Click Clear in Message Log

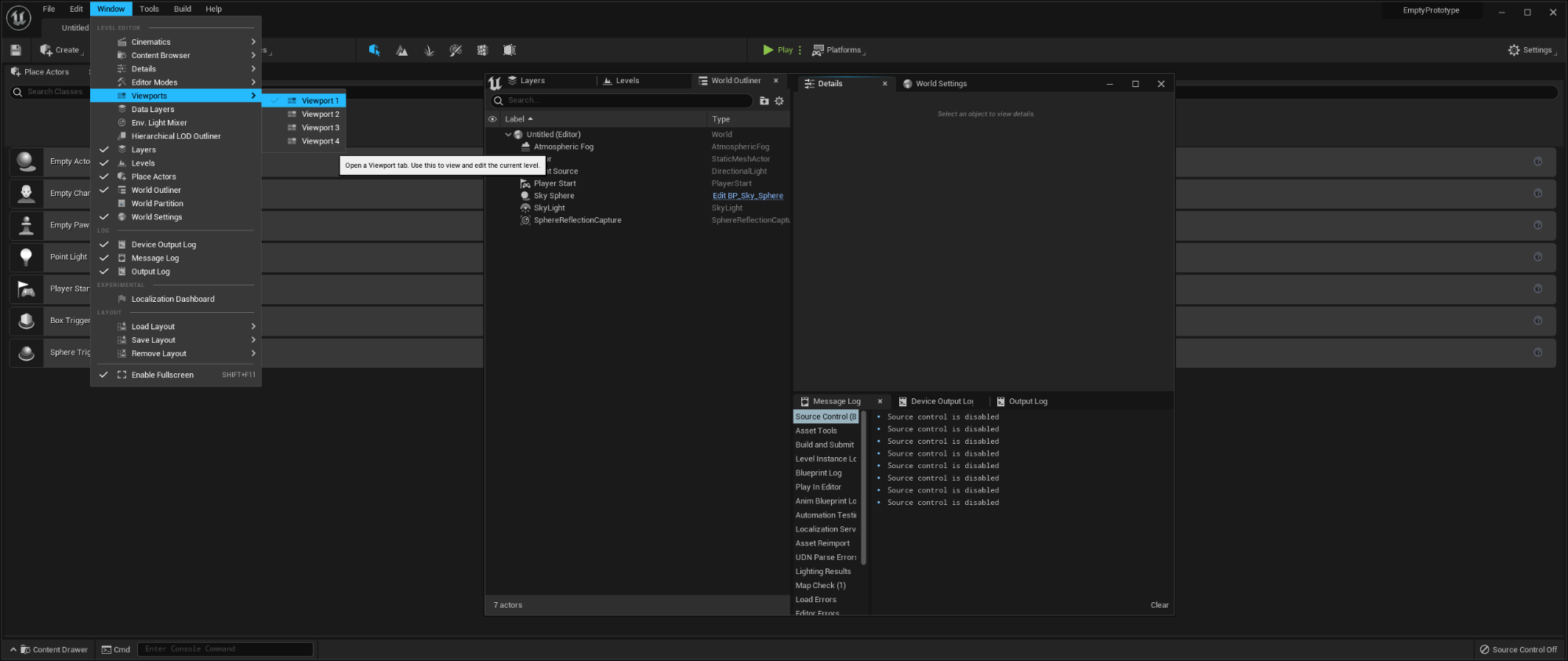coord(1160,605)
